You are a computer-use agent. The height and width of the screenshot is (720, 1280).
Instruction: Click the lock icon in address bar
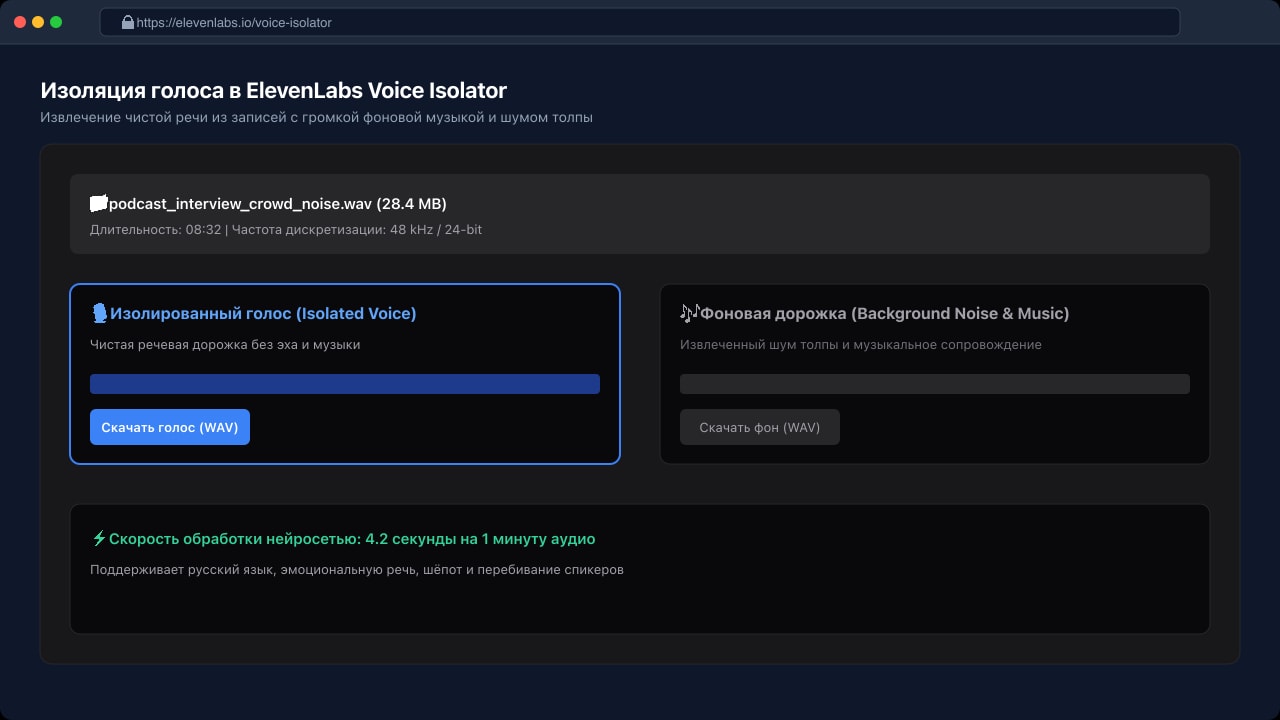click(x=128, y=22)
